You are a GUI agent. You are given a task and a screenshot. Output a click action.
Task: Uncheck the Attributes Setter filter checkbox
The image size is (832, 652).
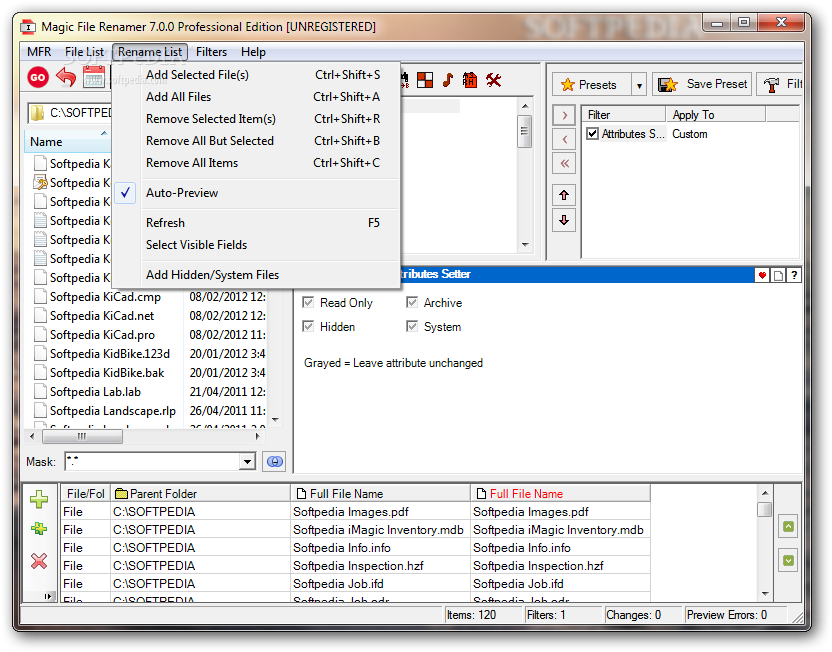pyautogui.click(x=593, y=134)
